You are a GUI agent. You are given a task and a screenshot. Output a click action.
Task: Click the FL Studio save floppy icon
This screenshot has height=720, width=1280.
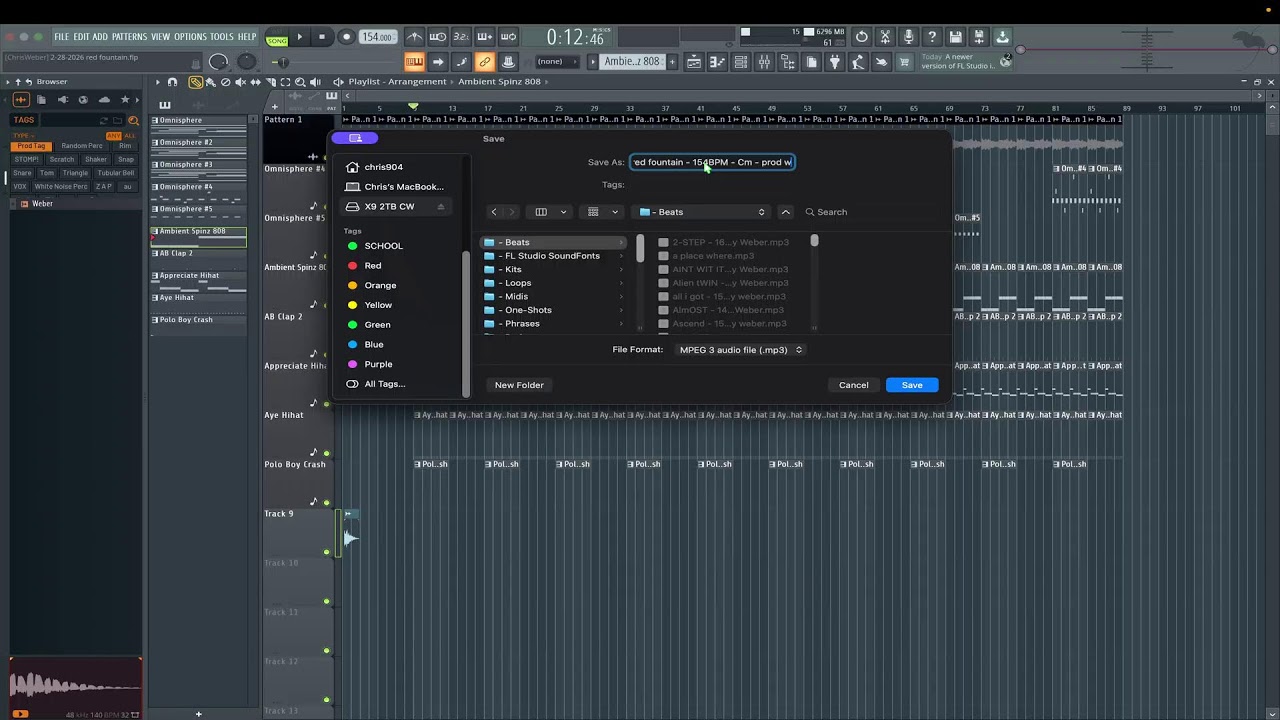pyautogui.click(x=955, y=37)
